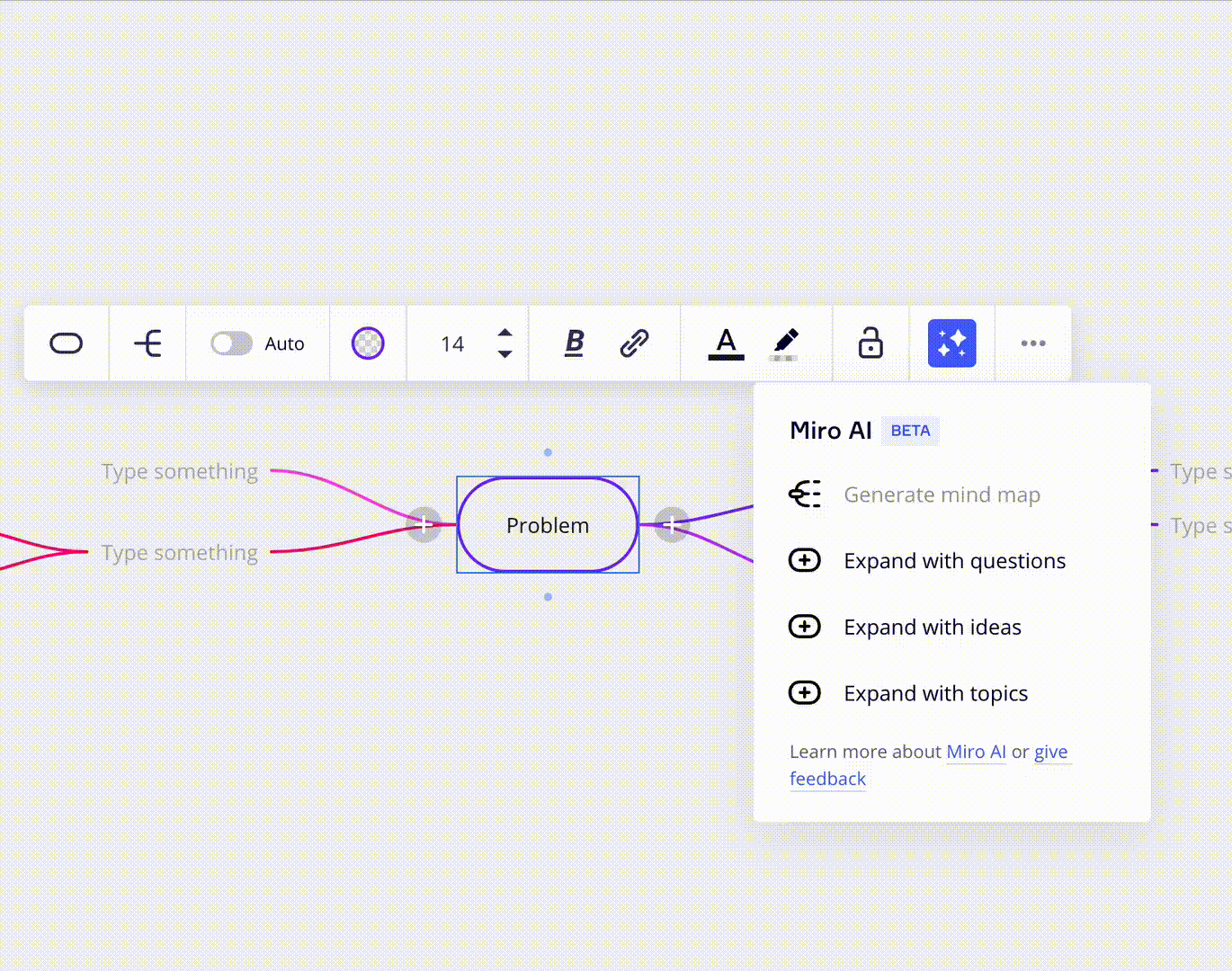Choose Expand with ideas
This screenshot has width=1232, height=971.
point(932,628)
